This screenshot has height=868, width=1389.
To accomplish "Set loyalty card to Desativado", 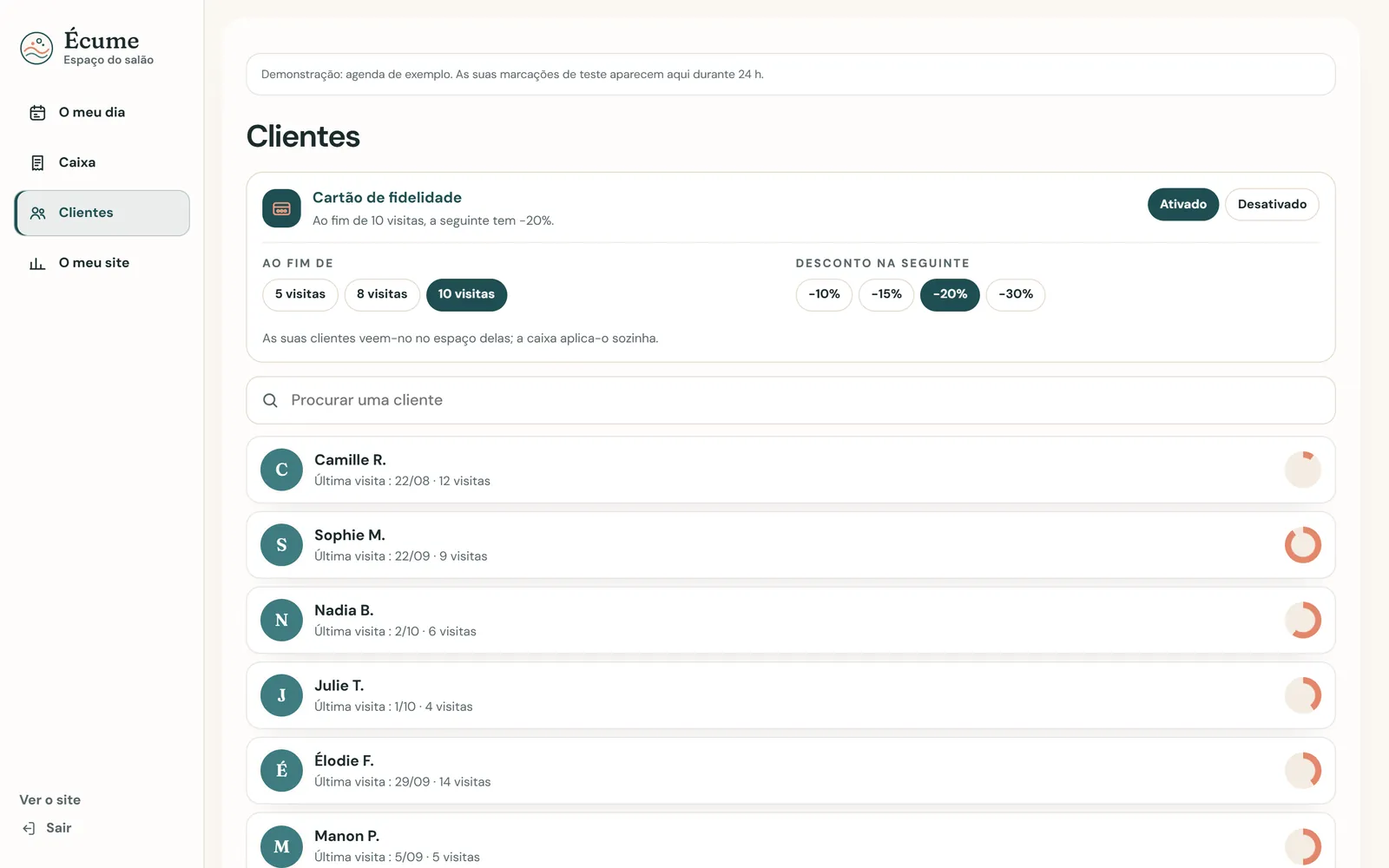I will pos(1272,205).
